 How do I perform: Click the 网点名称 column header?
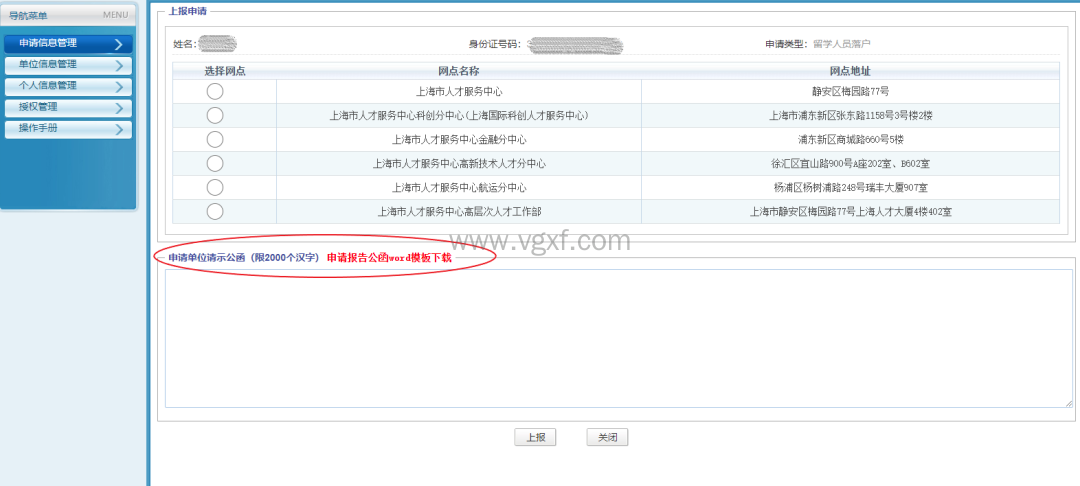click(458, 71)
